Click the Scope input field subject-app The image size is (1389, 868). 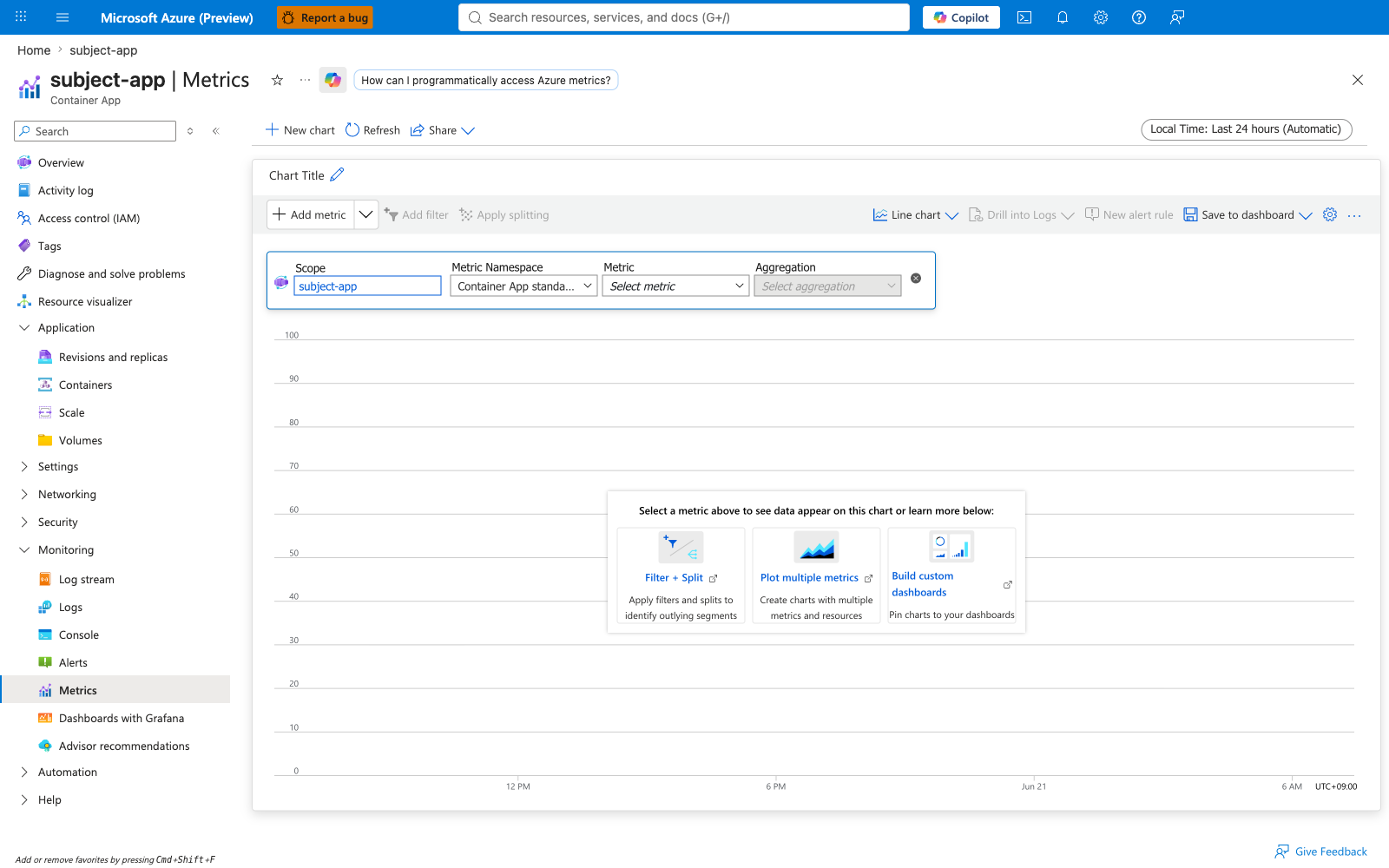click(x=367, y=286)
